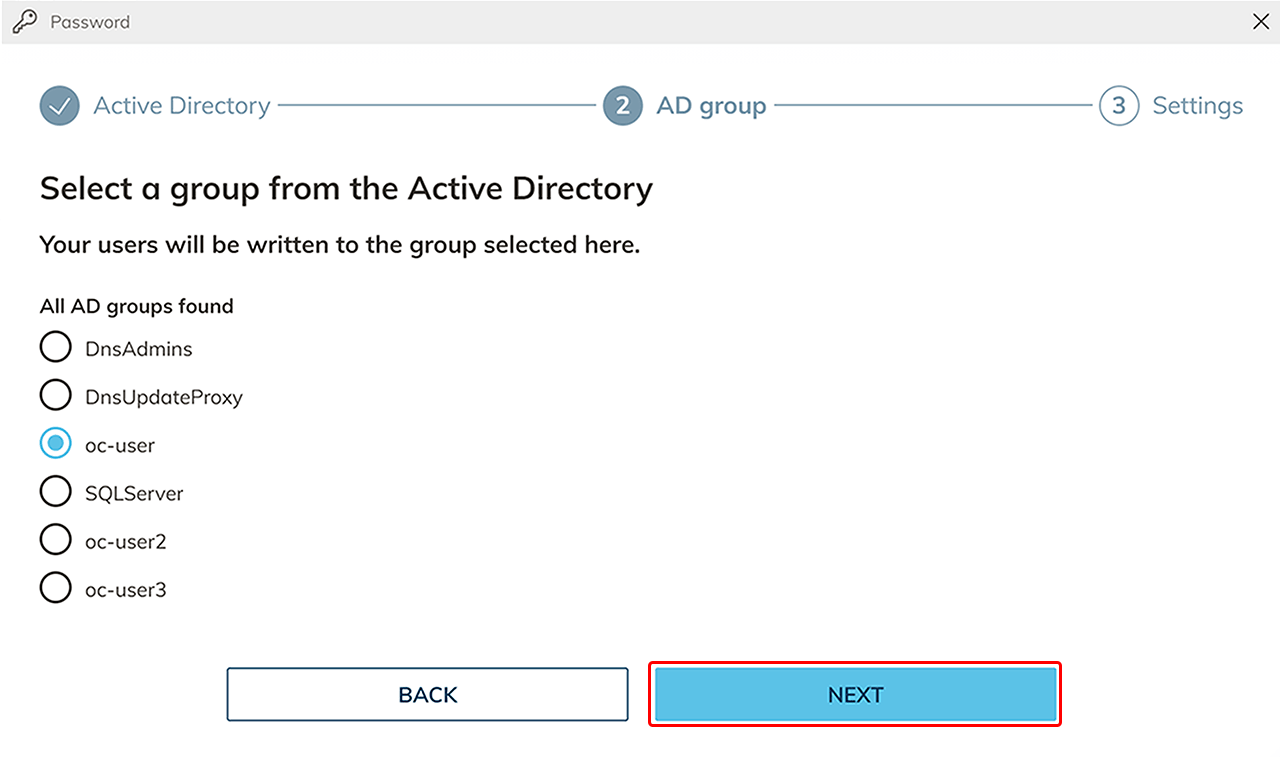Pick the SQLServer group radio button
The width and height of the screenshot is (1280, 757).
(56, 492)
